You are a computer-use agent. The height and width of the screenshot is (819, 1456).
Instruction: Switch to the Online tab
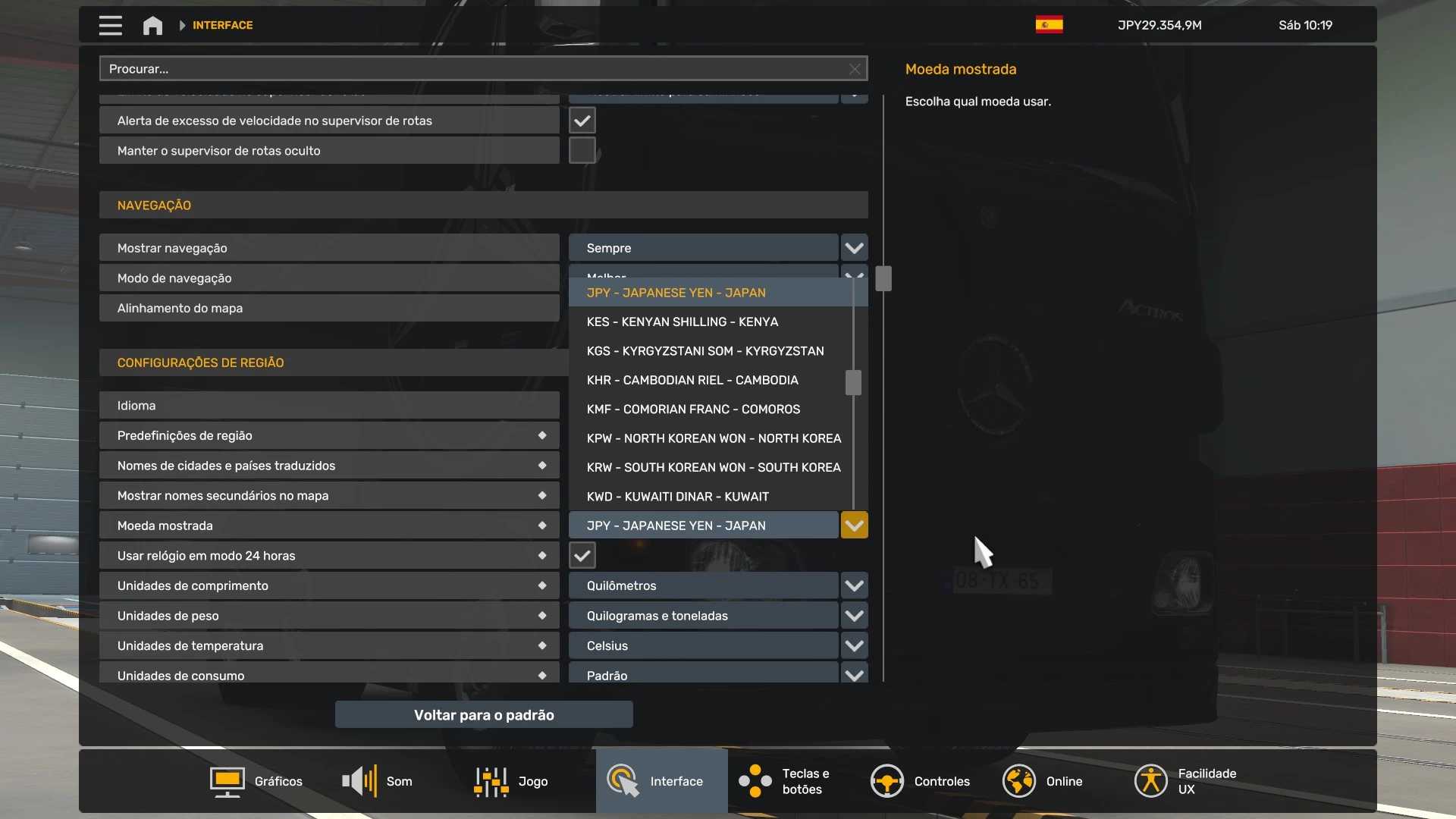1043,781
